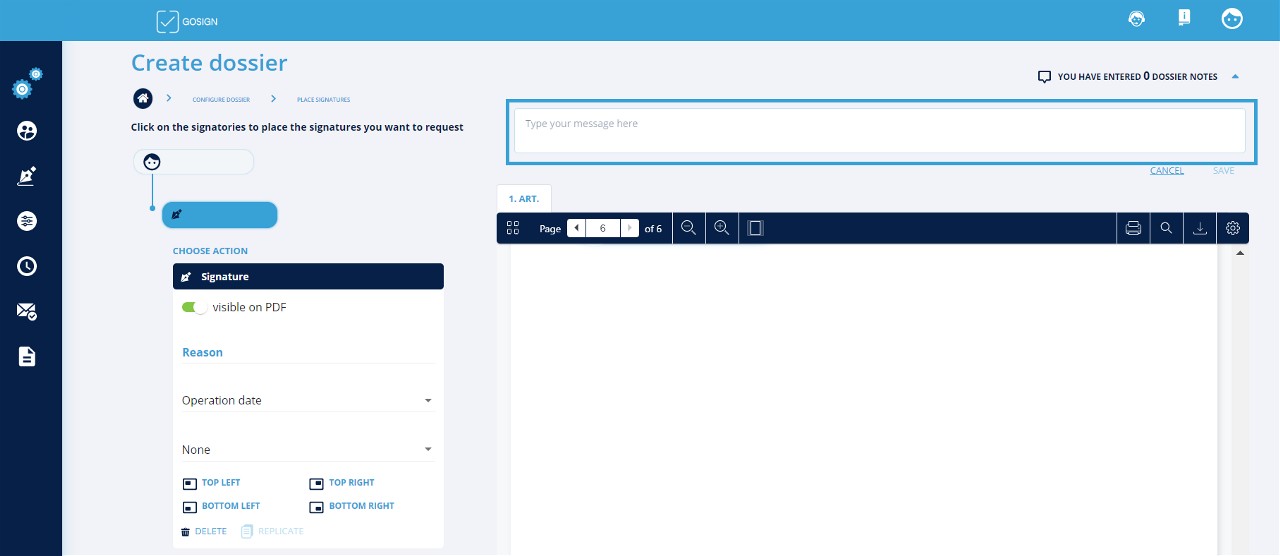This screenshot has width=1280, height=556.
Task: Click the message text input field
Action: [x=879, y=130]
